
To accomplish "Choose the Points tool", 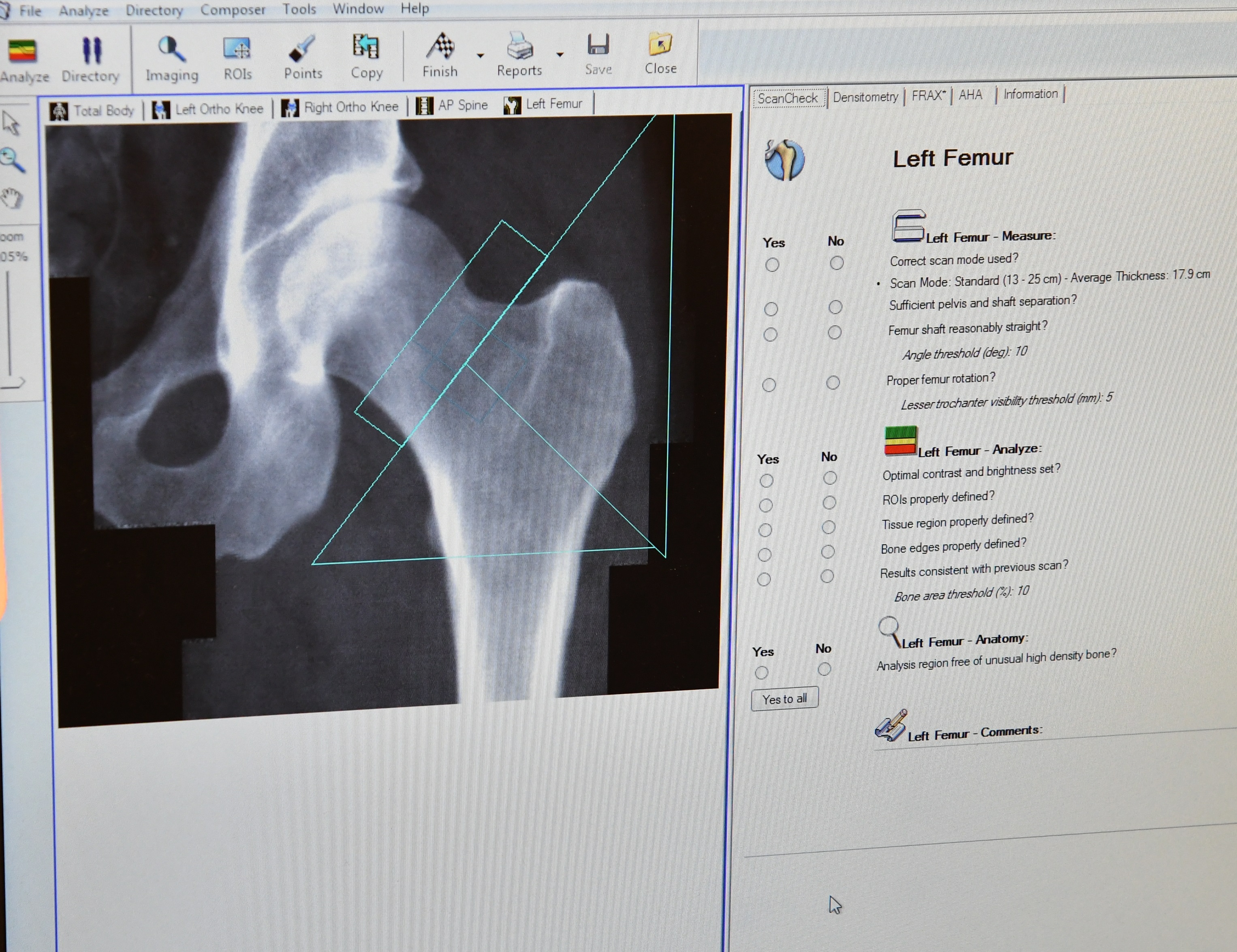I will click(x=302, y=49).
